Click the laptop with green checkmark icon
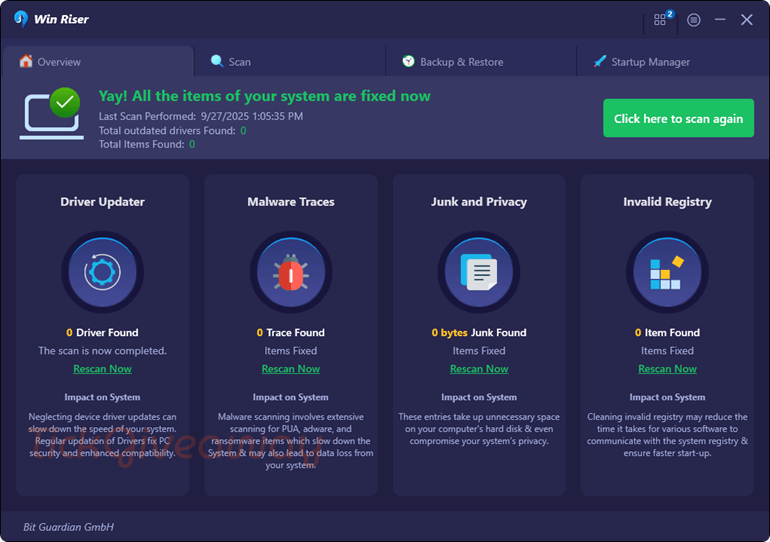This screenshot has height=542, width=770. pos(51,113)
